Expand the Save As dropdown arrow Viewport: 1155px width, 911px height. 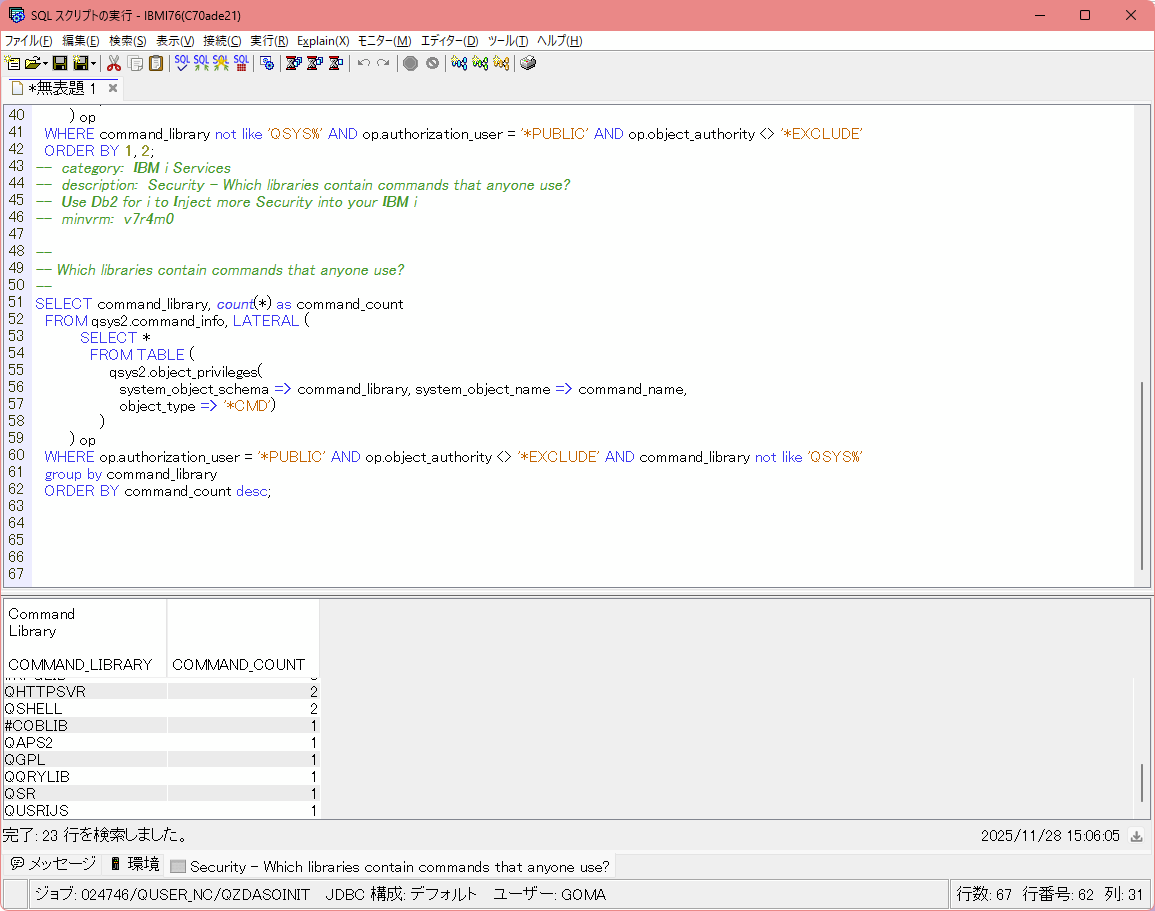(x=94, y=63)
